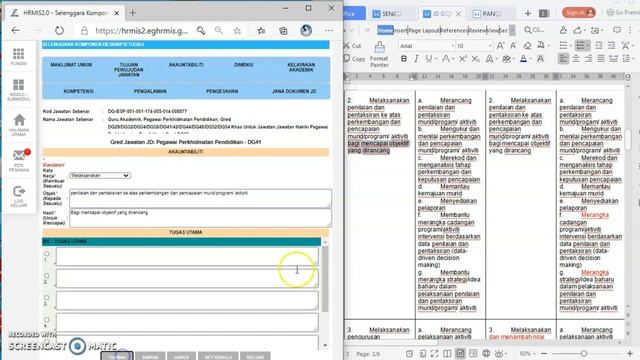640x360 pixels.
Task: Reload the HRMIS page
Action: (x=59, y=30)
